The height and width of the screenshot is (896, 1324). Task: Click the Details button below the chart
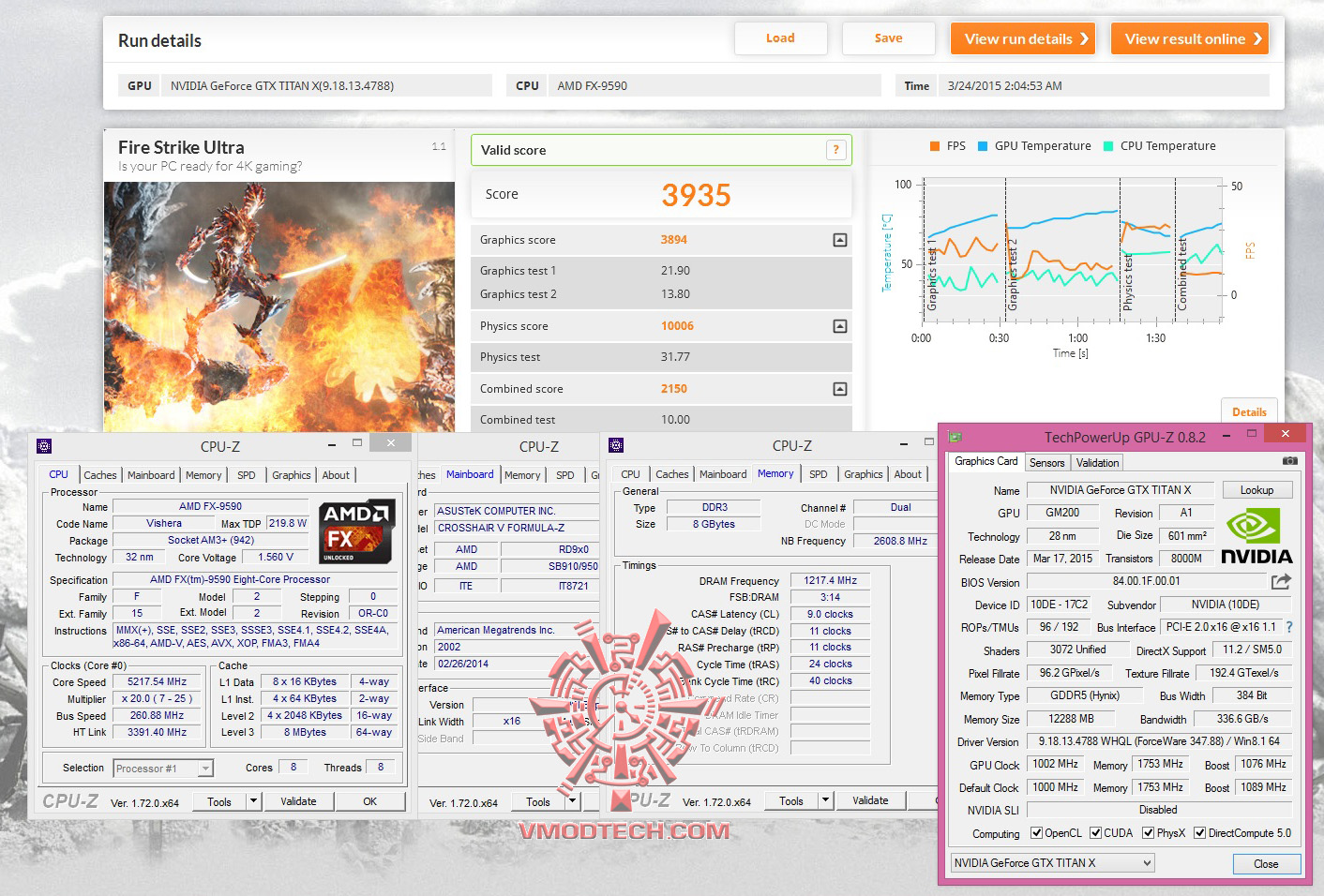[x=1249, y=411]
